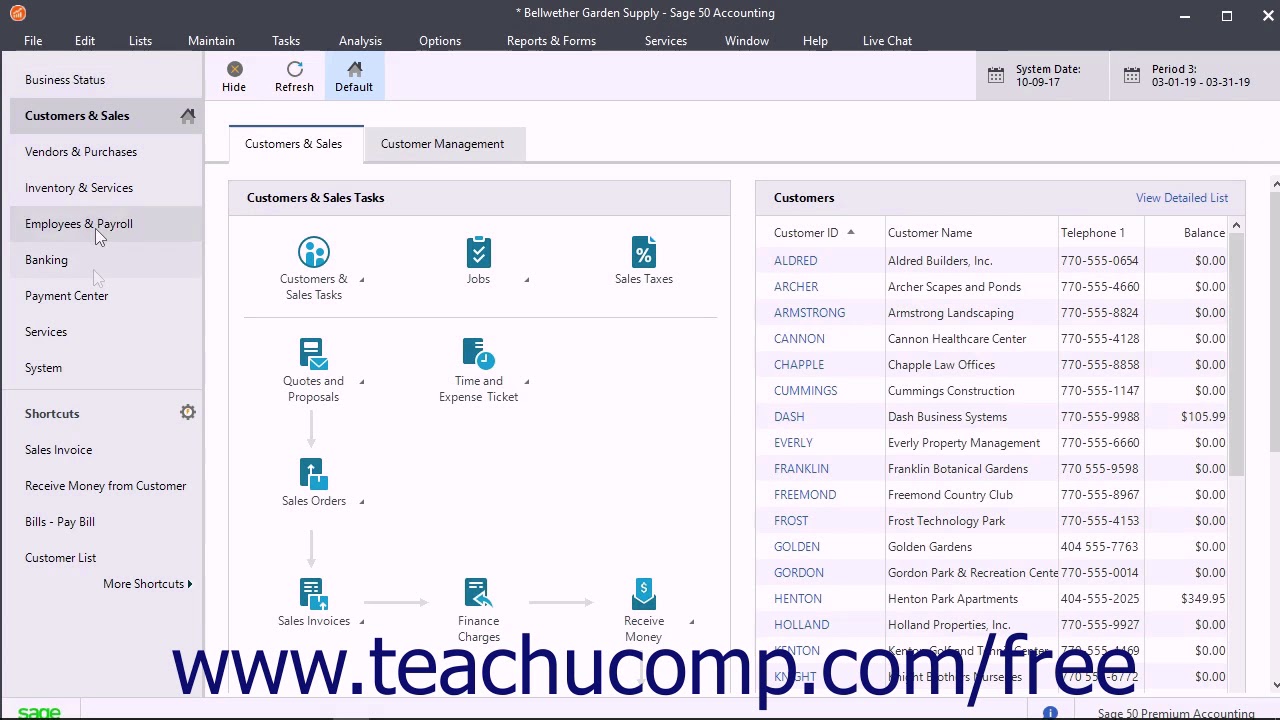Viewport: 1280px width, 720px height.
Task: Expand the Sales Invoices dropdown arrow
Action: 362,622
